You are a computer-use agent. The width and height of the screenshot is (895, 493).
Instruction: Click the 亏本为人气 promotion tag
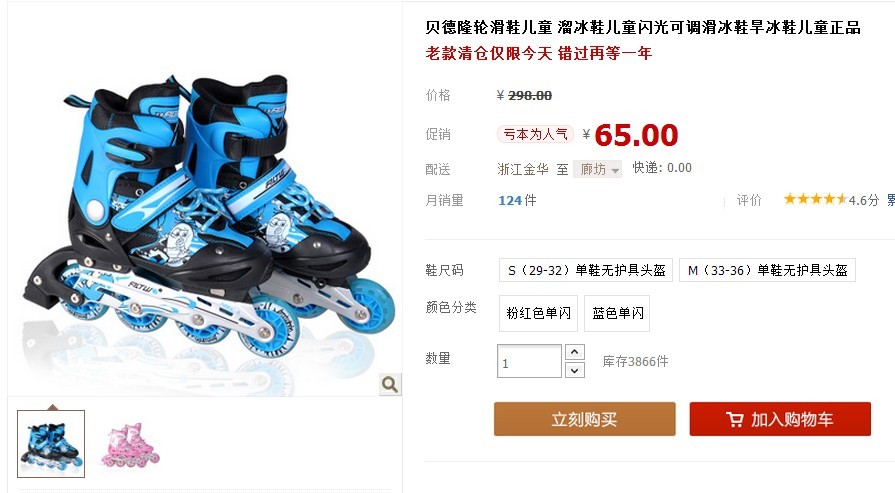535,134
